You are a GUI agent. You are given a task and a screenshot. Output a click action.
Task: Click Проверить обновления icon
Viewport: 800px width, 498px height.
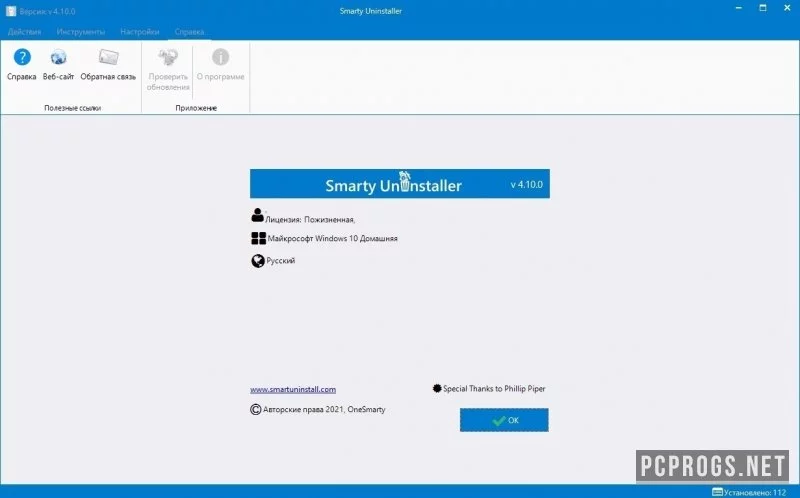168,57
